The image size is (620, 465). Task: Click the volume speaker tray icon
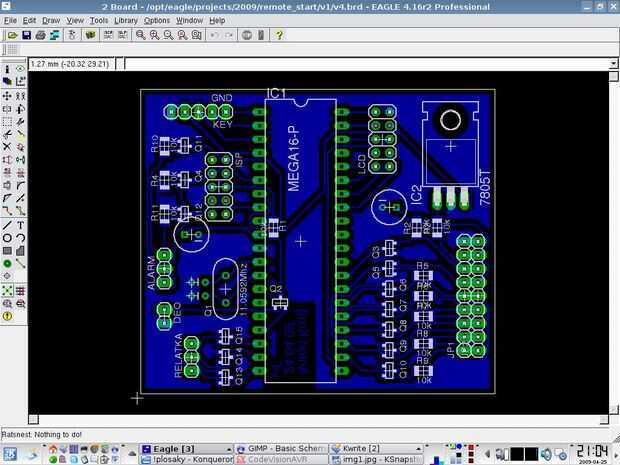tap(546, 455)
